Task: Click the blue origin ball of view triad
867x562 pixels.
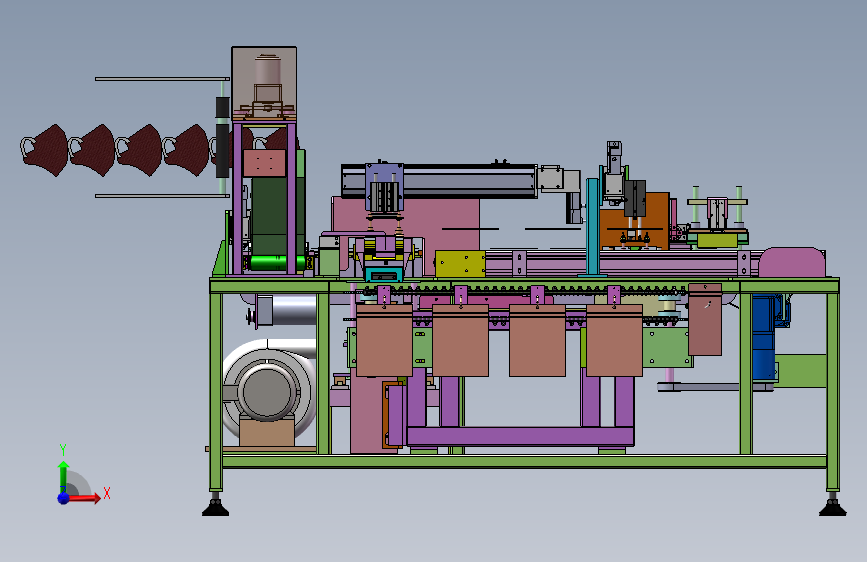Action: pyautogui.click(x=64, y=498)
